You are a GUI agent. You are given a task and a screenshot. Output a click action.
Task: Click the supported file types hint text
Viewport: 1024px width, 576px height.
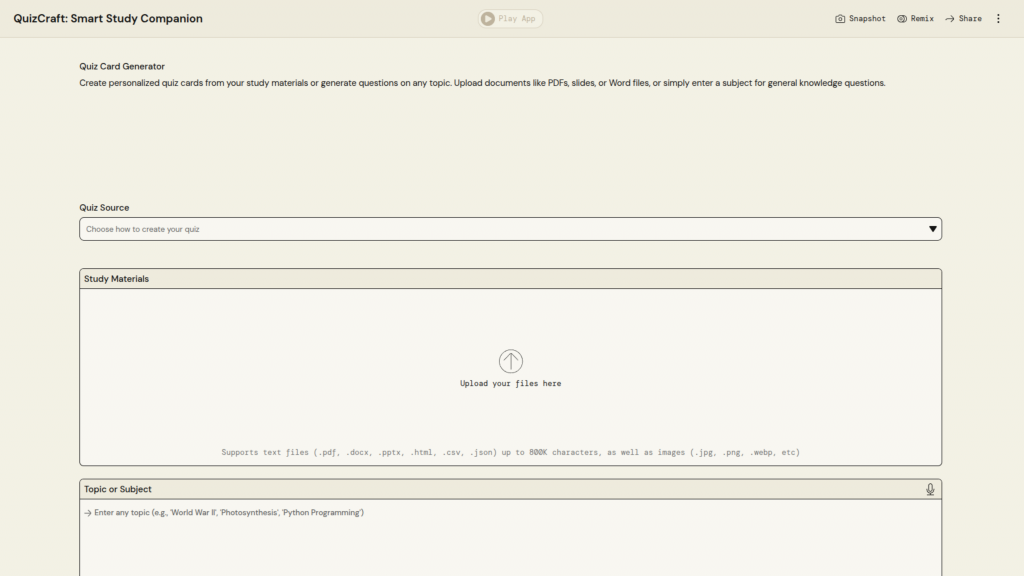[x=510, y=453]
